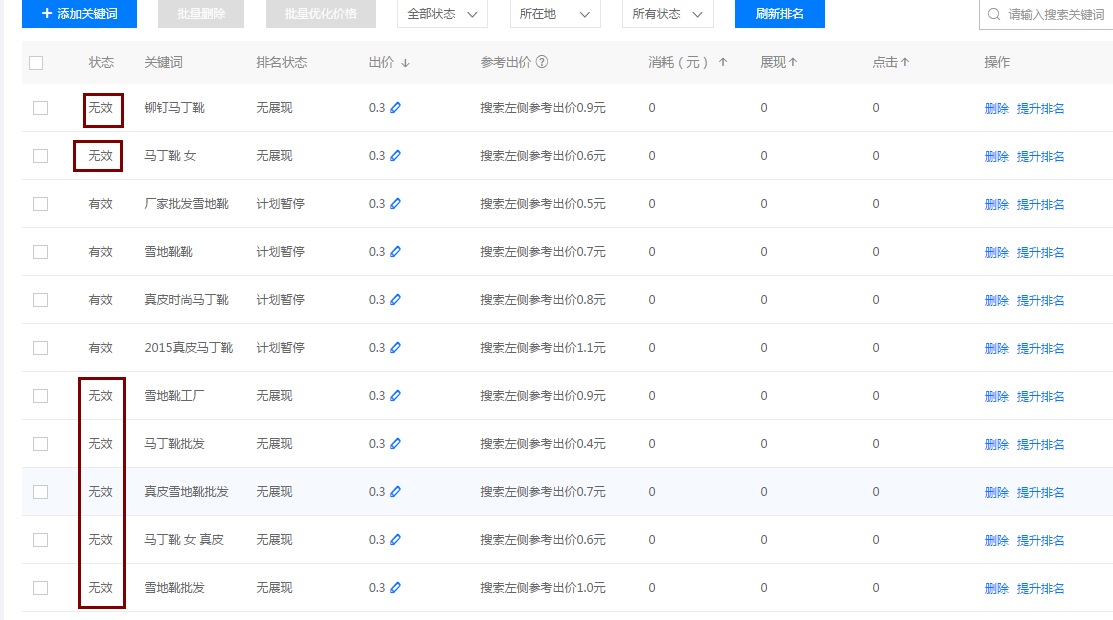Click the magnifier icon in search box
This screenshot has width=1113, height=620.
click(x=994, y=15)
